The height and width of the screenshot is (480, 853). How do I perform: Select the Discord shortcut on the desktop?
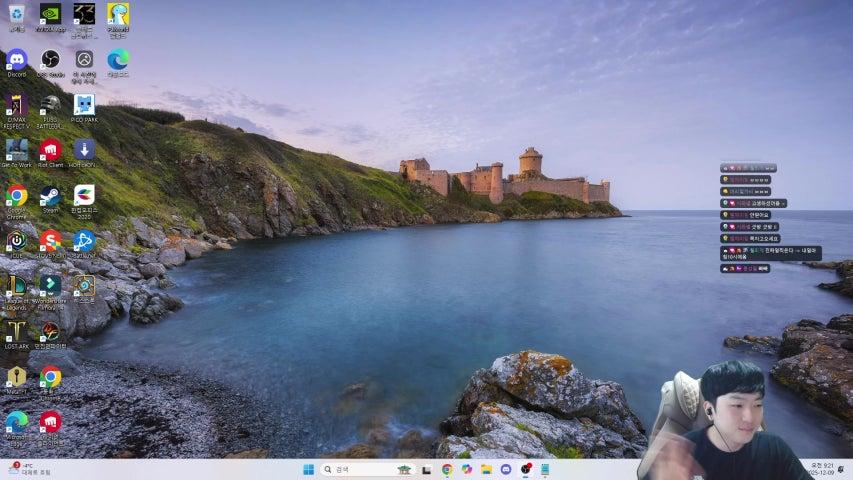(17, 60)
